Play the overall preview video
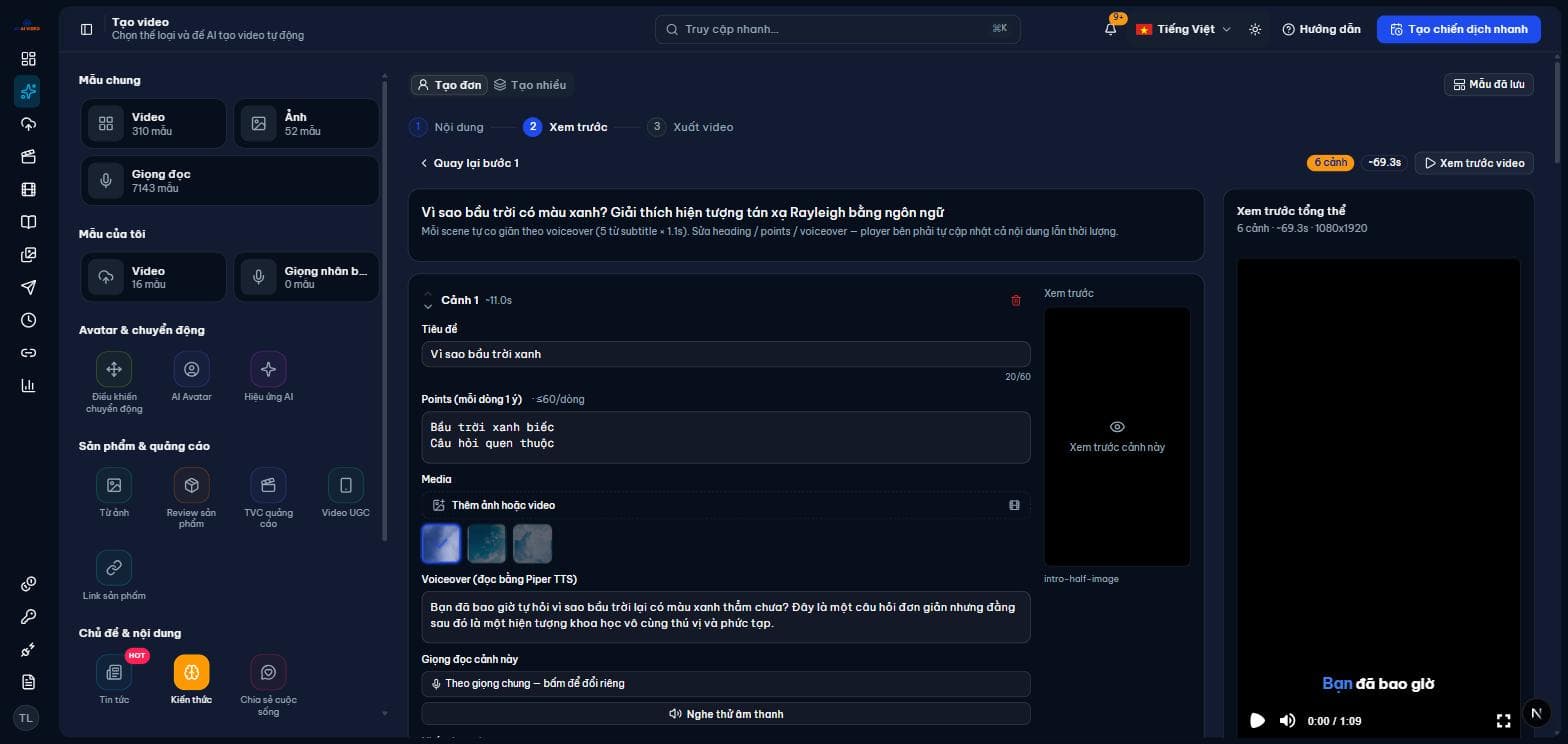The width and height of the screenshot is (1568, 744). [1257, 721]
